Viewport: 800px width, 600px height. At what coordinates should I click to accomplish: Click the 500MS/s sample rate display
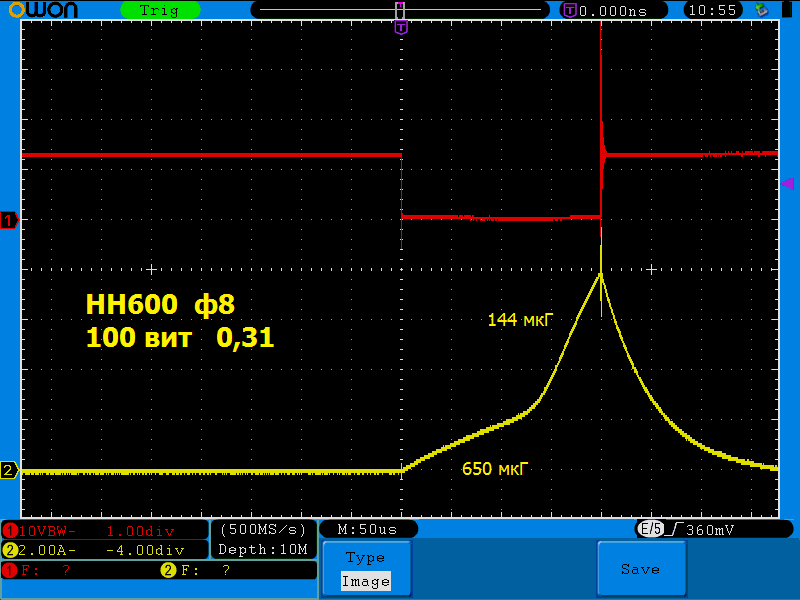coord(263,529)
